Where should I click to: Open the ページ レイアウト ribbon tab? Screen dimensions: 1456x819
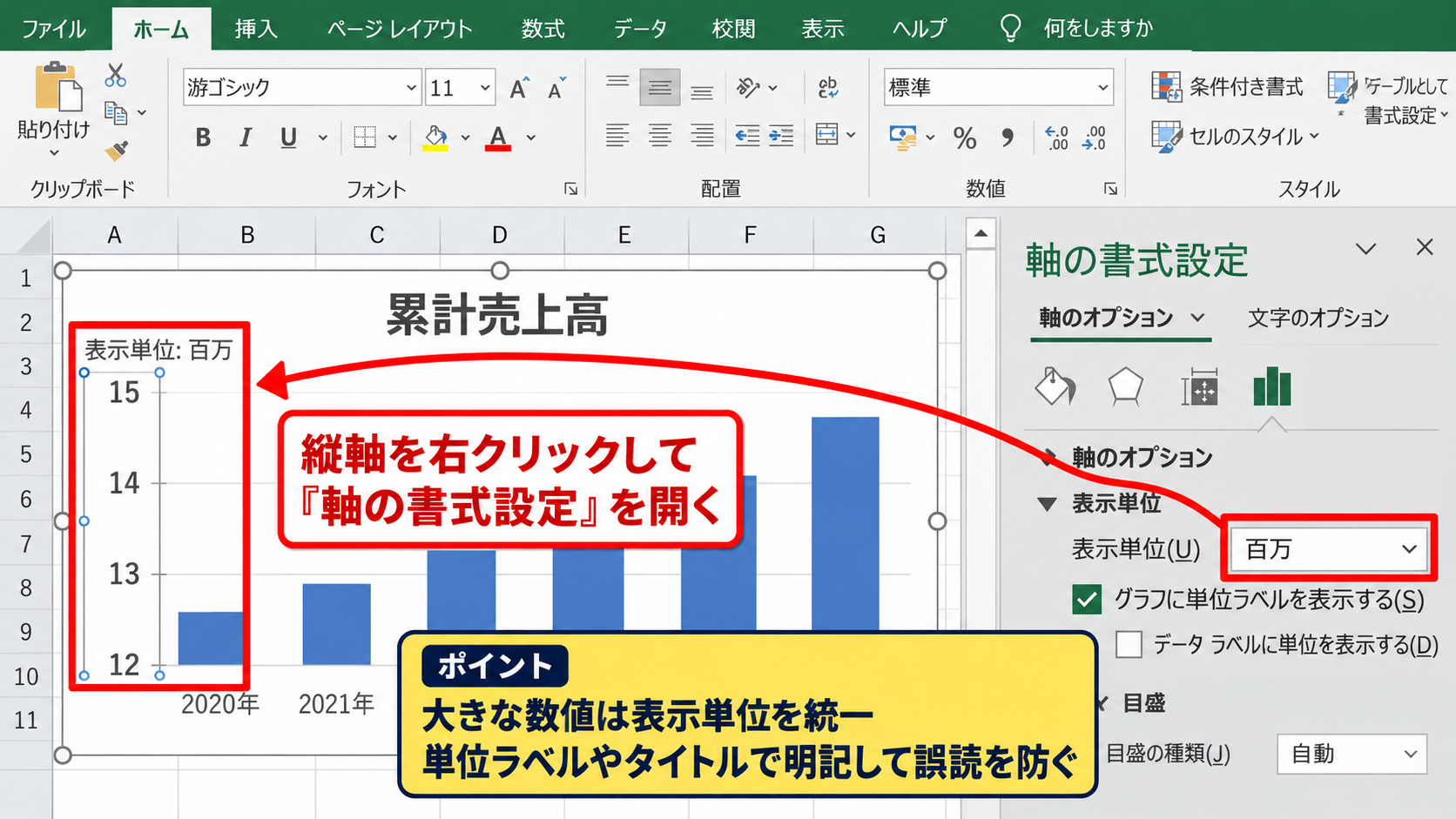coord(400,29)
